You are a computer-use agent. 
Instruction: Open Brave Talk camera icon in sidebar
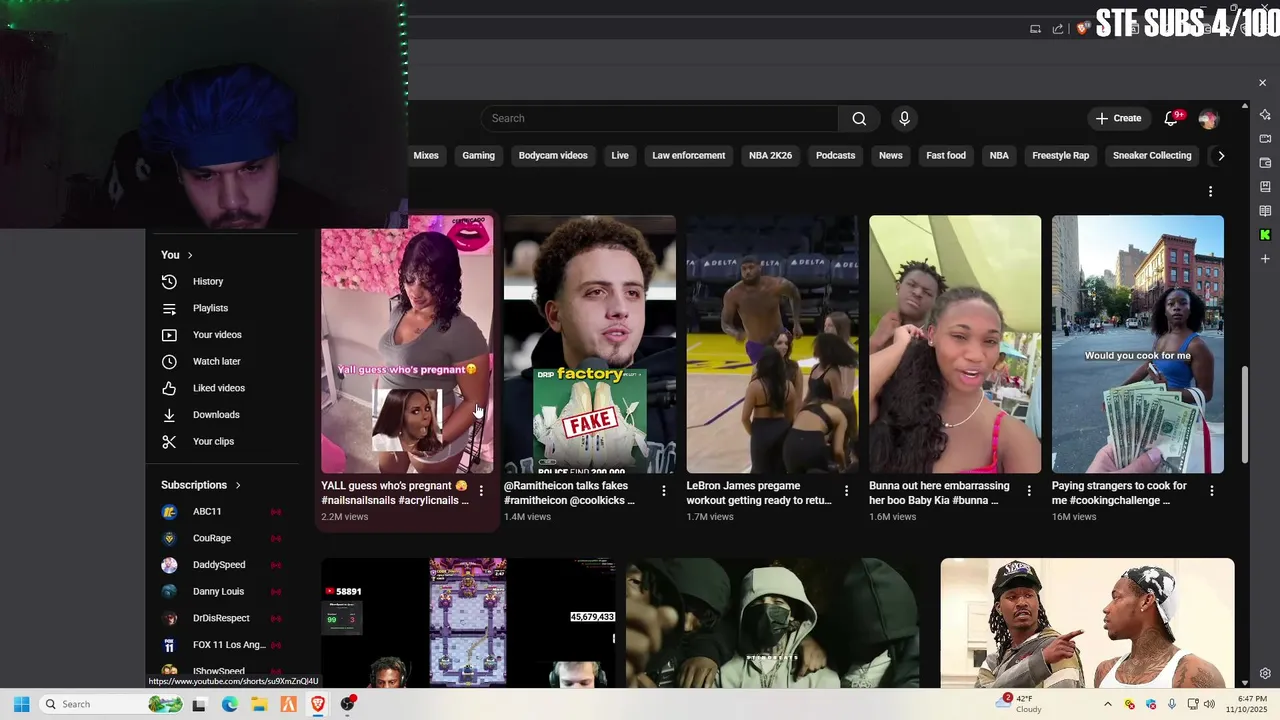click(x=1265, y=138)
